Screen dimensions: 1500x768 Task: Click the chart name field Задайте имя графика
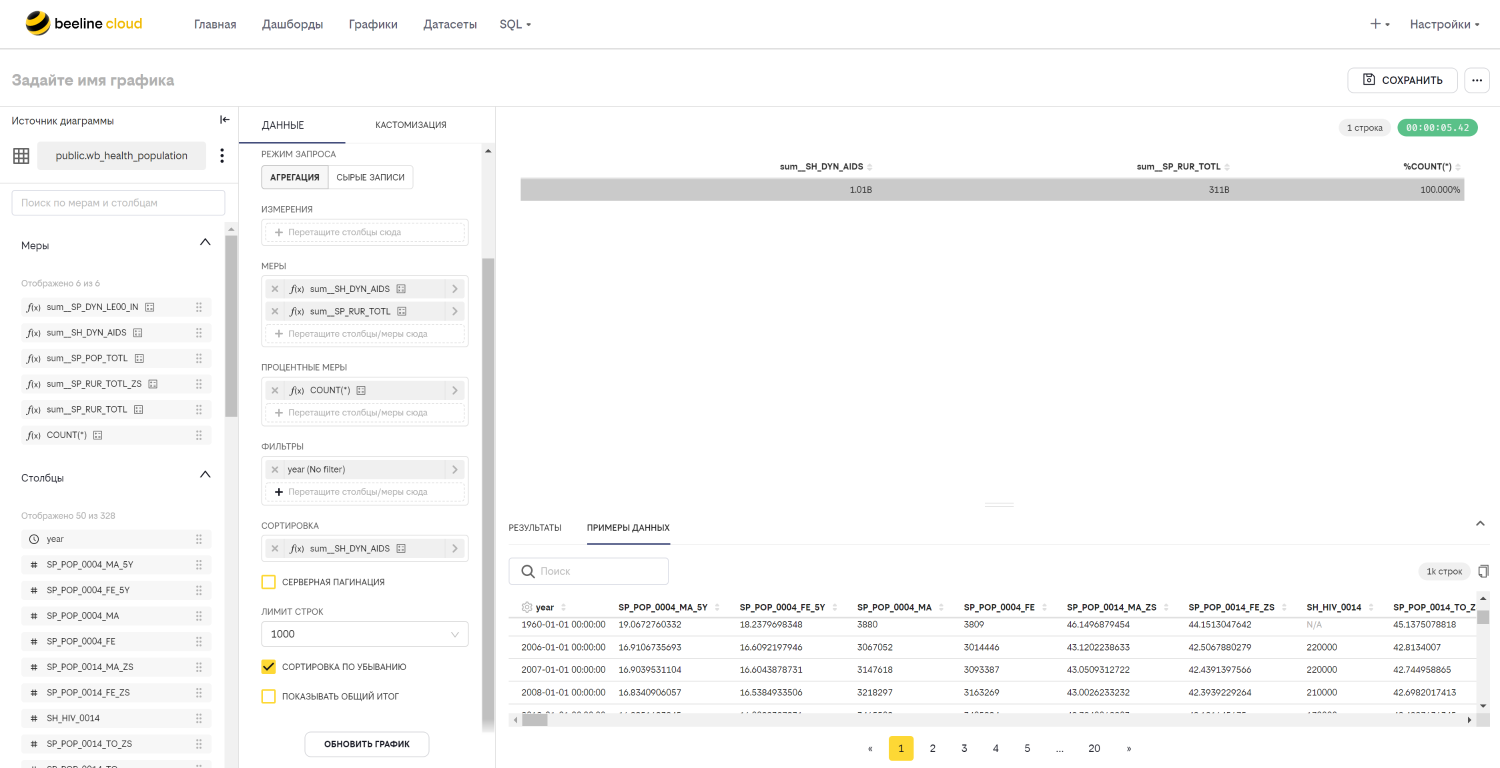pyautogui.click(x=93, y=80)
